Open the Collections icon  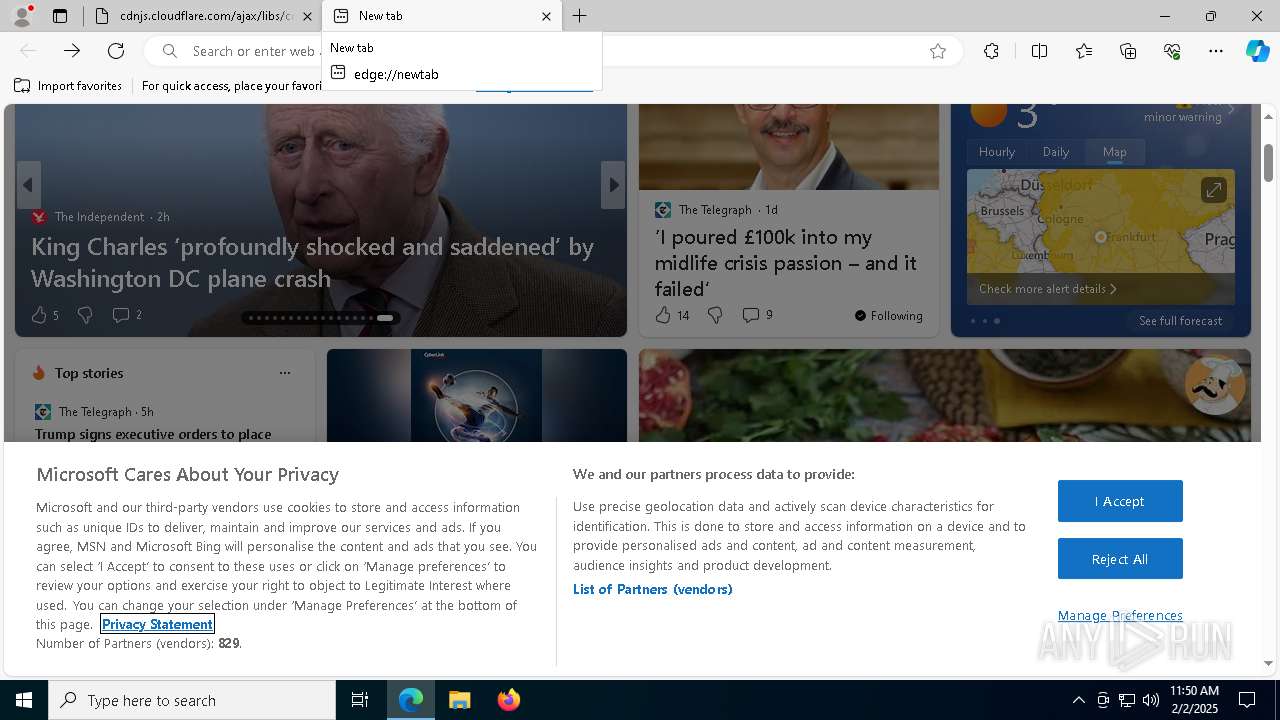pyautogui.click(x=1128, y=51)
